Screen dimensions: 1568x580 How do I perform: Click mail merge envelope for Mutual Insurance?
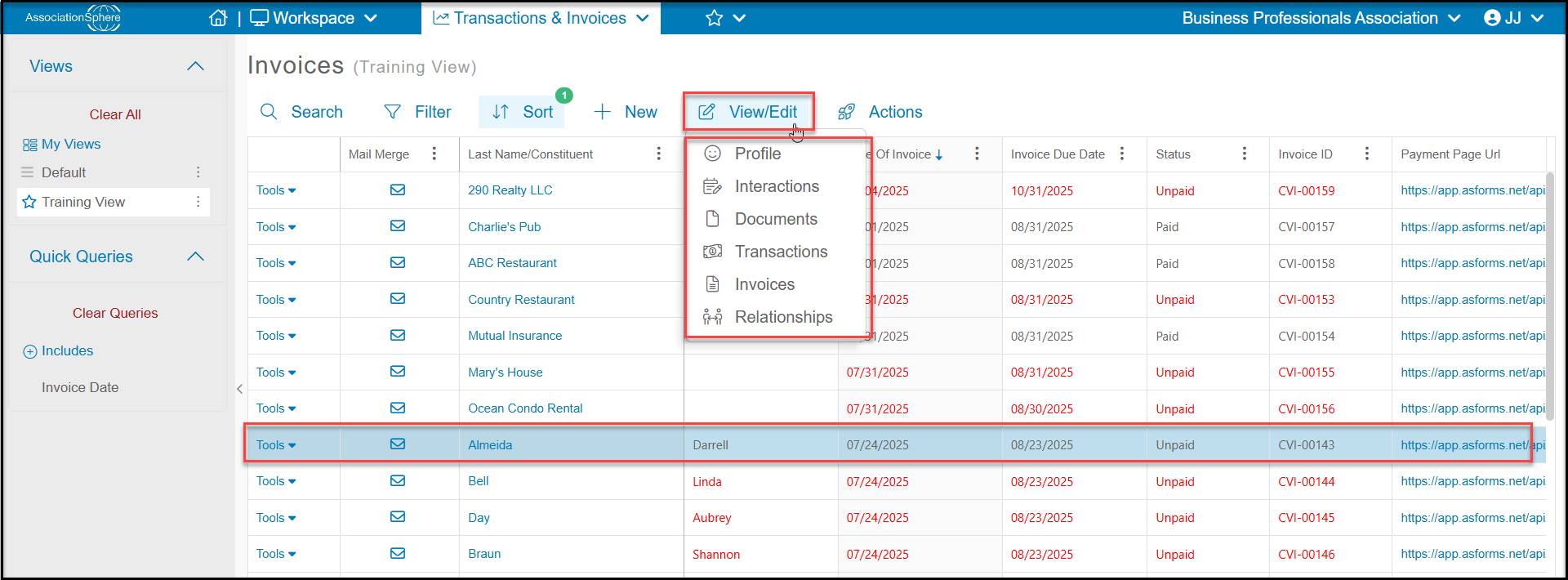(398, 336)
